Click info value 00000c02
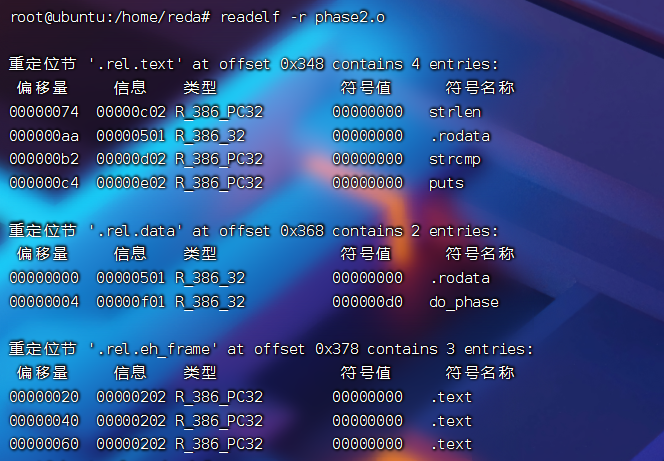The image size is (664, 461). (x=131, y=112)
